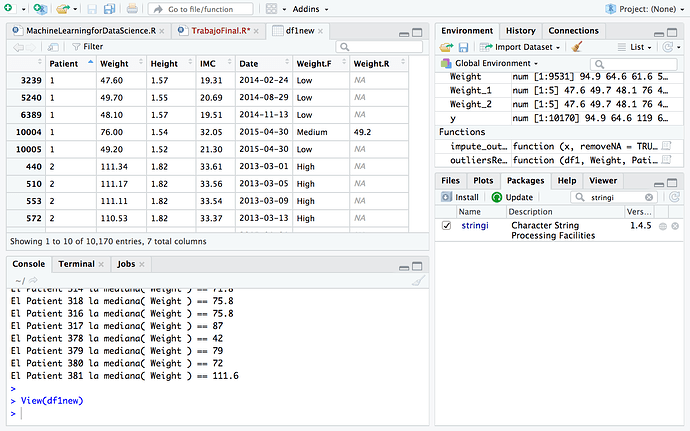View the impute_out function source icon
Image resolution: width=690 pixels, height=431 pixels.
coord(667,146)
